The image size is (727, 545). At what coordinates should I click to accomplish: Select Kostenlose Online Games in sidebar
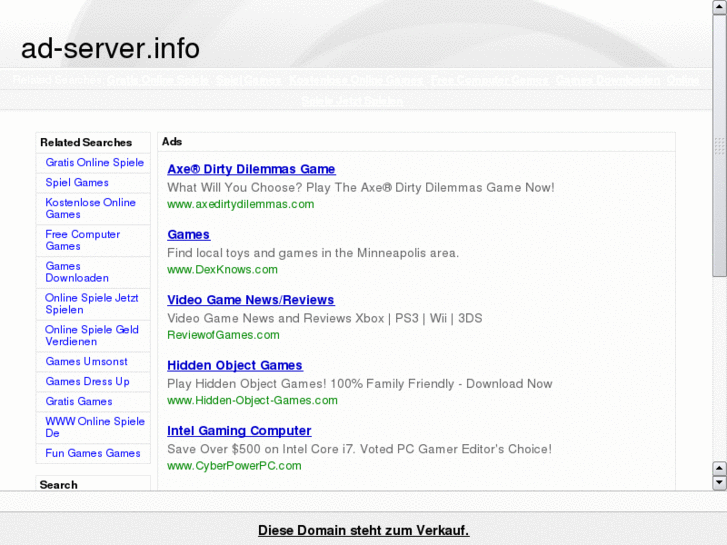[90, 208]
